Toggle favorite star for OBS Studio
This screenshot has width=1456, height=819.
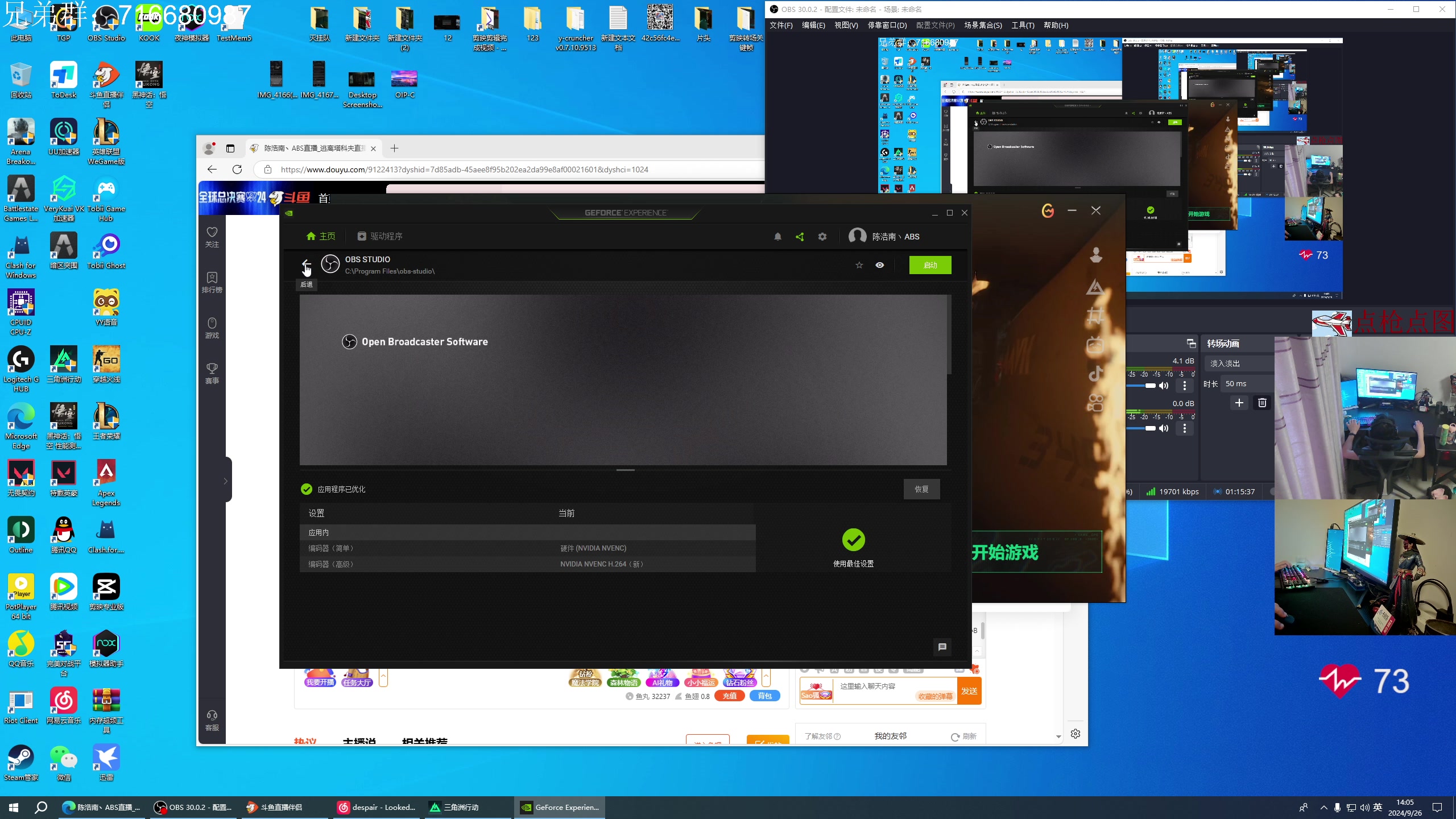tap(859, 265)
